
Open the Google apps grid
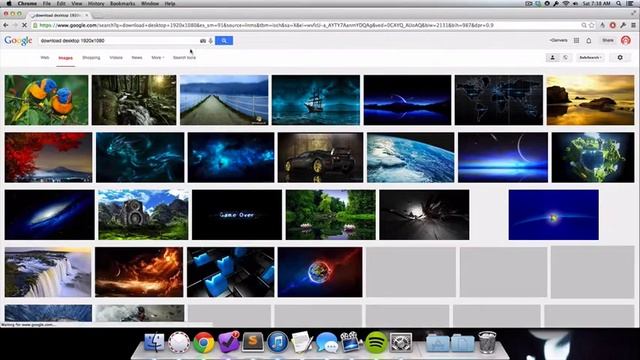tap(576, 40)
